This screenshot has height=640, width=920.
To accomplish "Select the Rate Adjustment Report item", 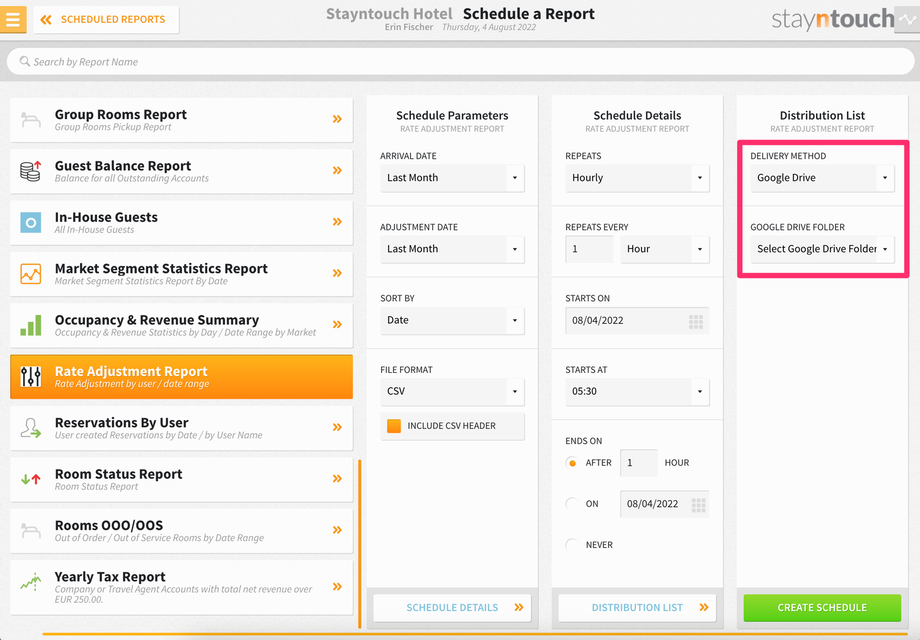I will coord(181,377).
